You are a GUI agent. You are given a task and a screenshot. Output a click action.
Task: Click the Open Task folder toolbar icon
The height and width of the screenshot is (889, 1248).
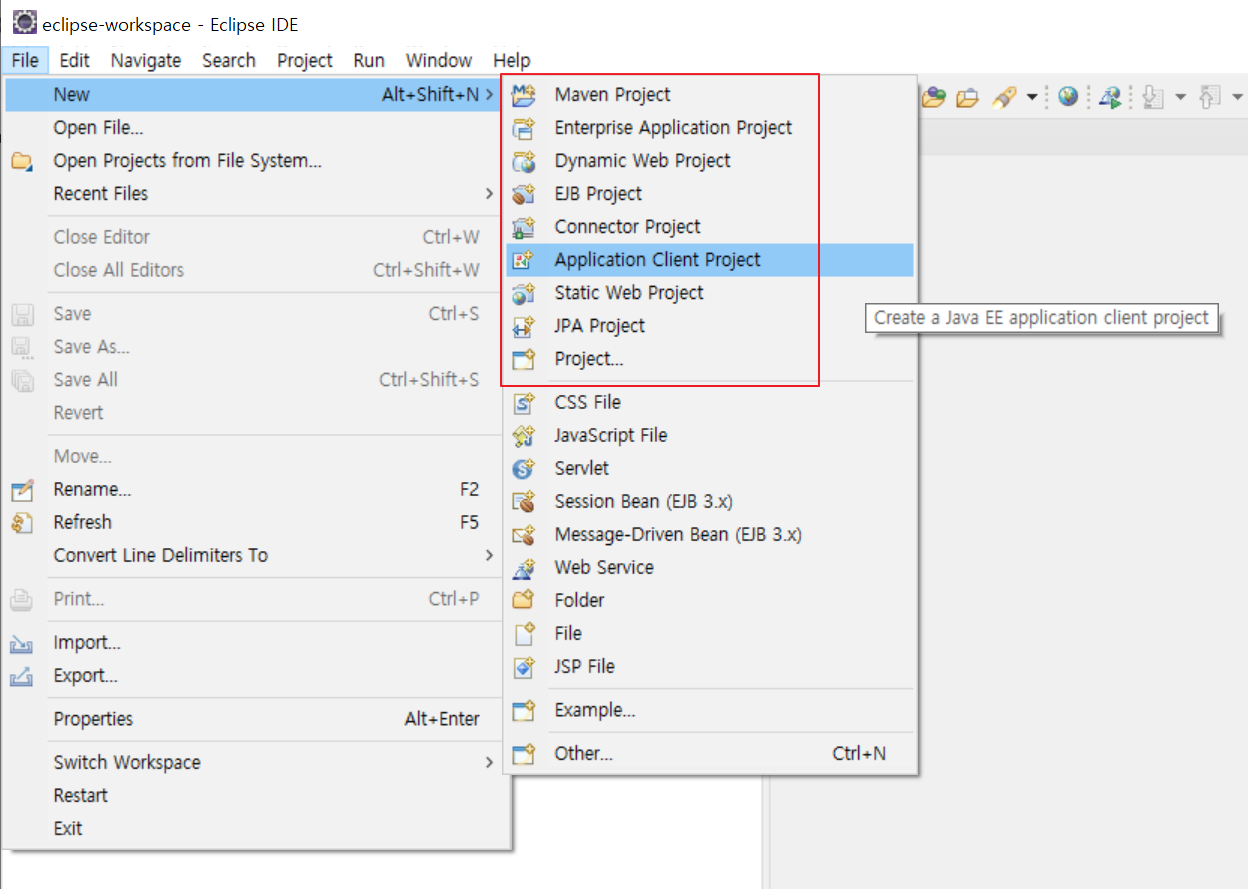pyautogui.click(x=967, y=97)
